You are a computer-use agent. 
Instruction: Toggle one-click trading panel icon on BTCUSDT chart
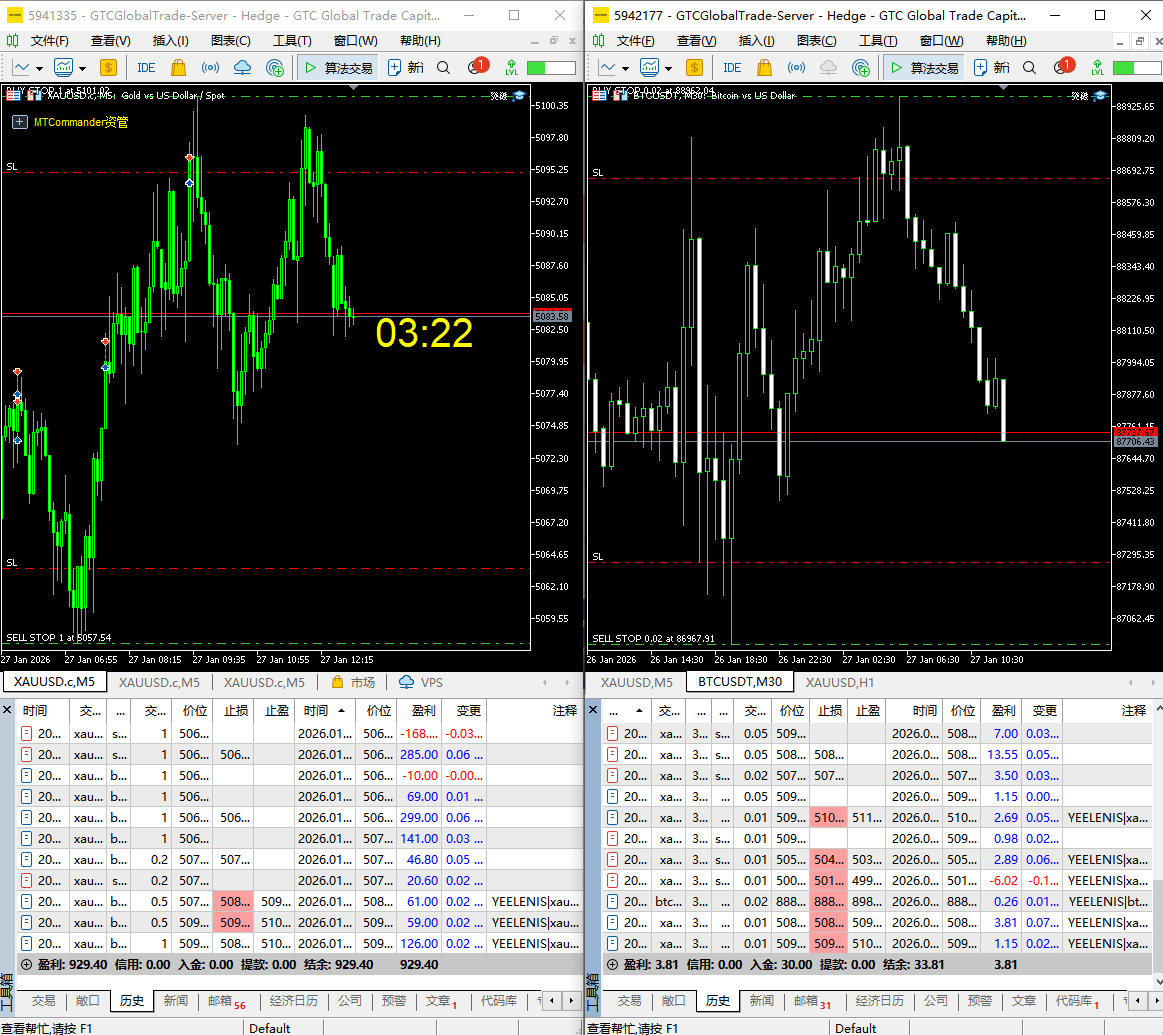click(x=599, y=95)
